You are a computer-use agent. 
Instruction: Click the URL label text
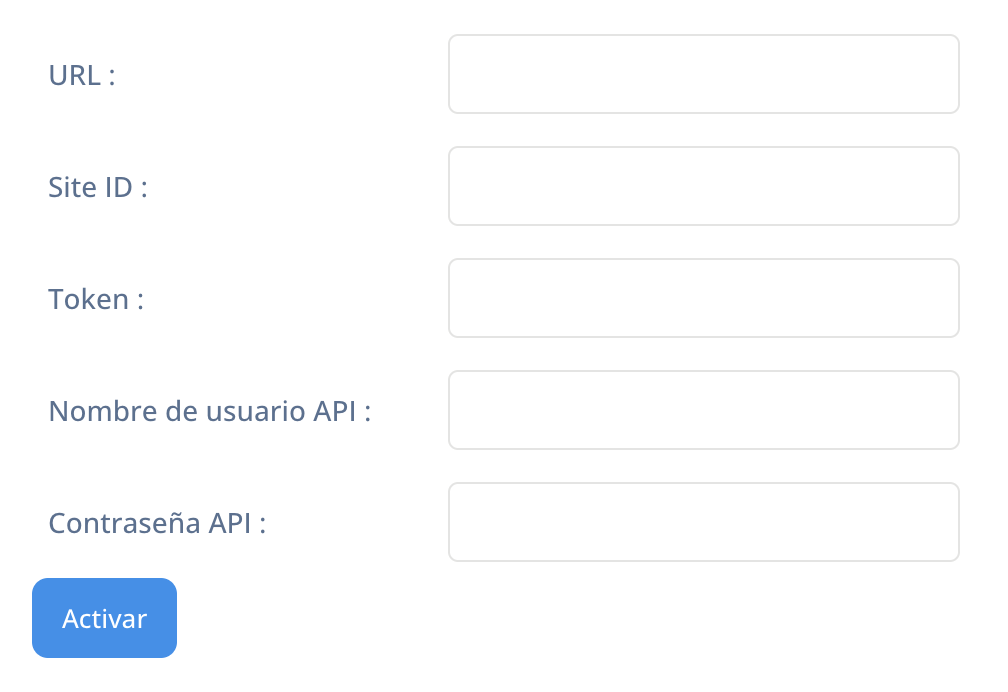pos(82,75)
